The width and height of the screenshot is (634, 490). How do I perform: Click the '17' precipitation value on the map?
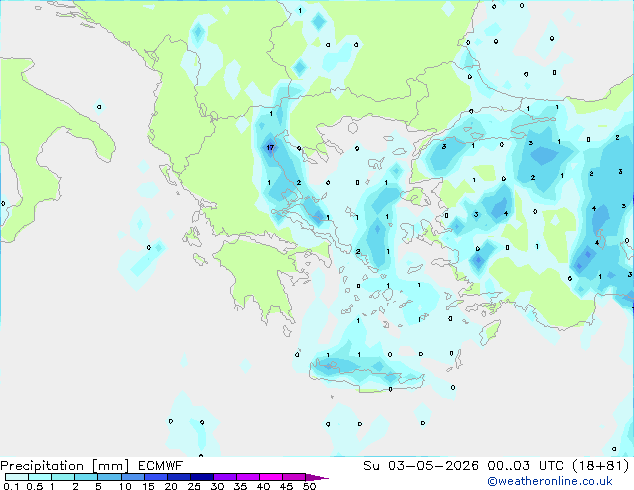coord(270,148)
